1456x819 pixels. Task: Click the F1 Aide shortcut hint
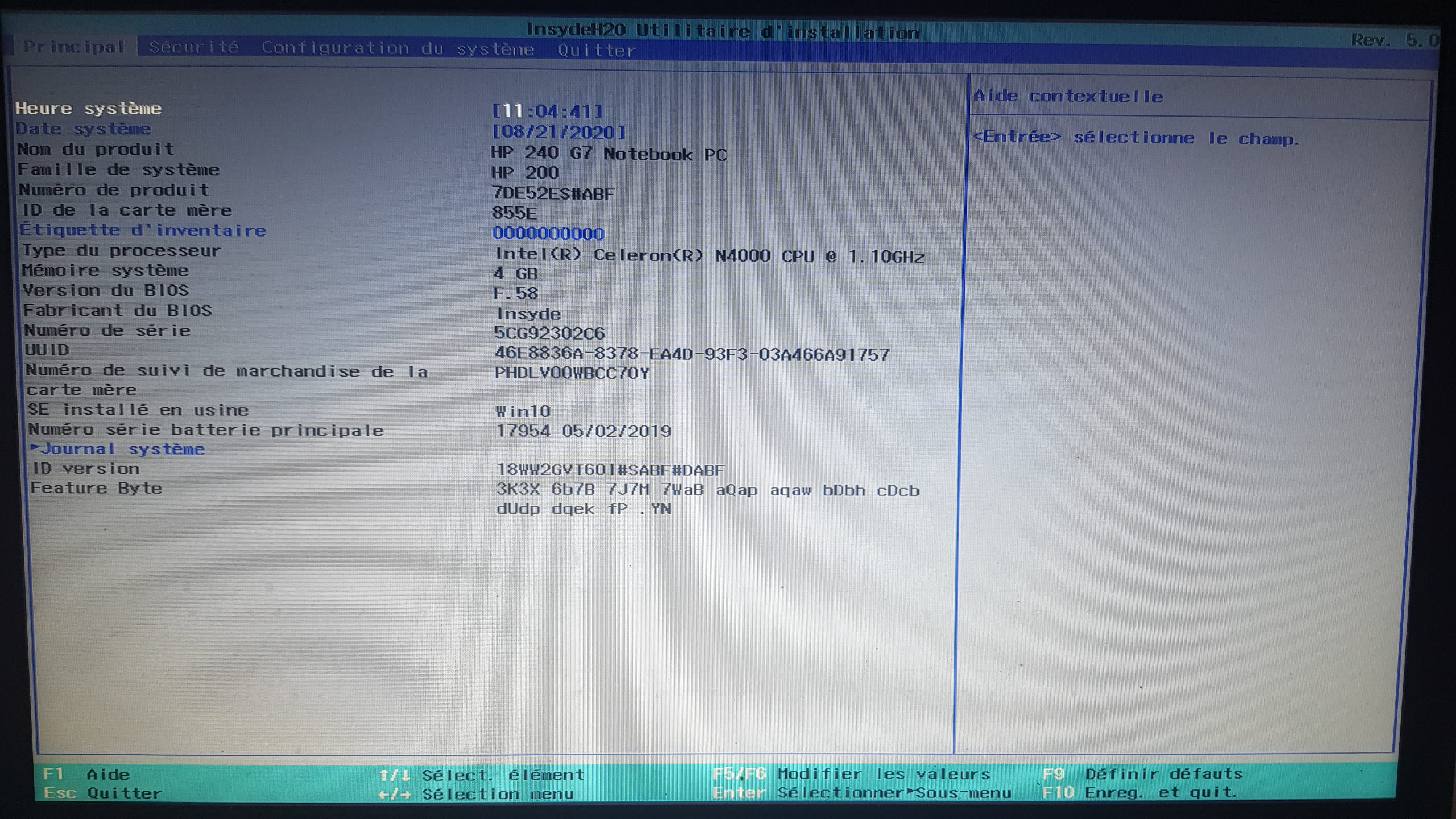pos(86,774)
